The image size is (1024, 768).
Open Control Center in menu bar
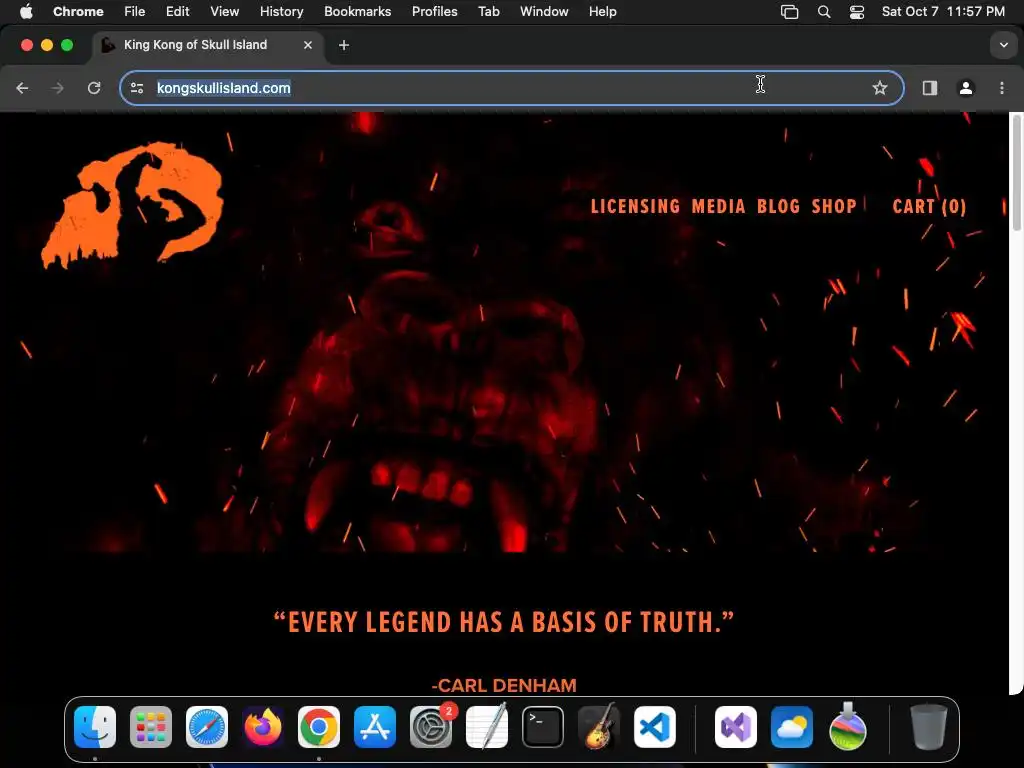(857, 12)
